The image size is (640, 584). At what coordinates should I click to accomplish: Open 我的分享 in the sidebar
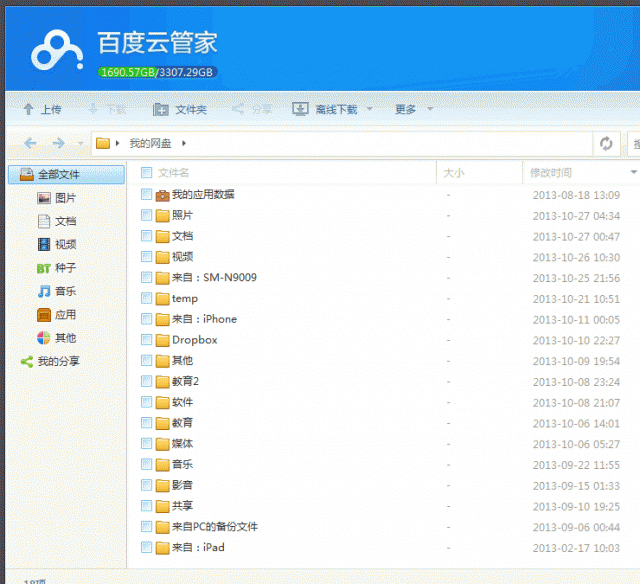click(50, 362)
